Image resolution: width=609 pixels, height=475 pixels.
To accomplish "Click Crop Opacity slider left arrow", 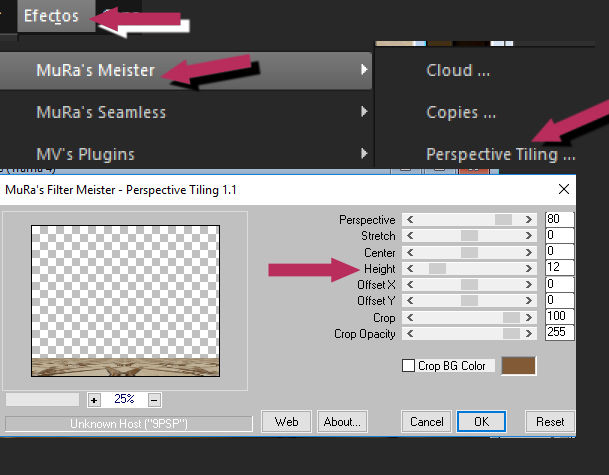I will tap(410, 334).
